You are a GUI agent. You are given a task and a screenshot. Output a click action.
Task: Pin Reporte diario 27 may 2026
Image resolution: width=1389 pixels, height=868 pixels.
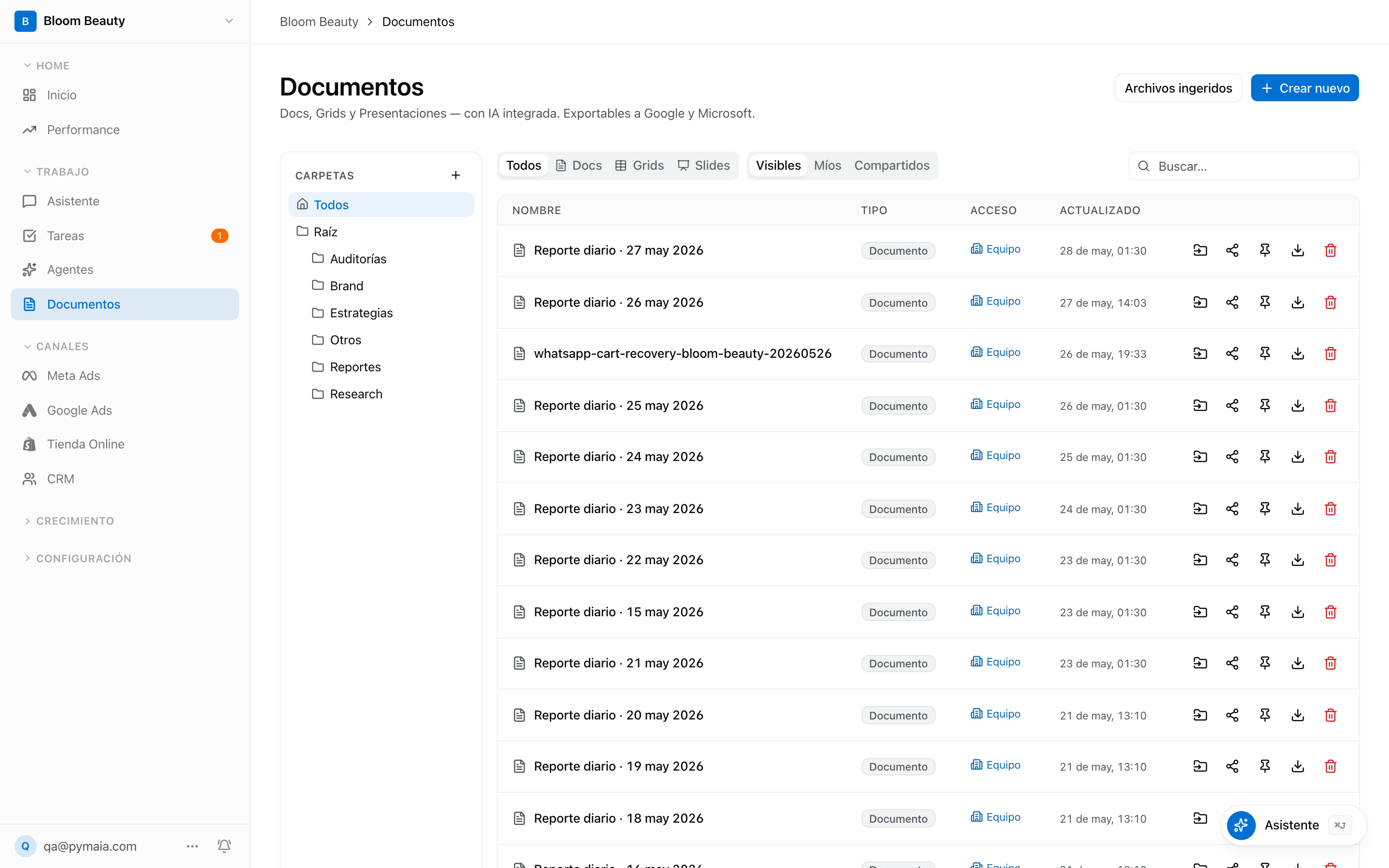(x=1265, y=250)
